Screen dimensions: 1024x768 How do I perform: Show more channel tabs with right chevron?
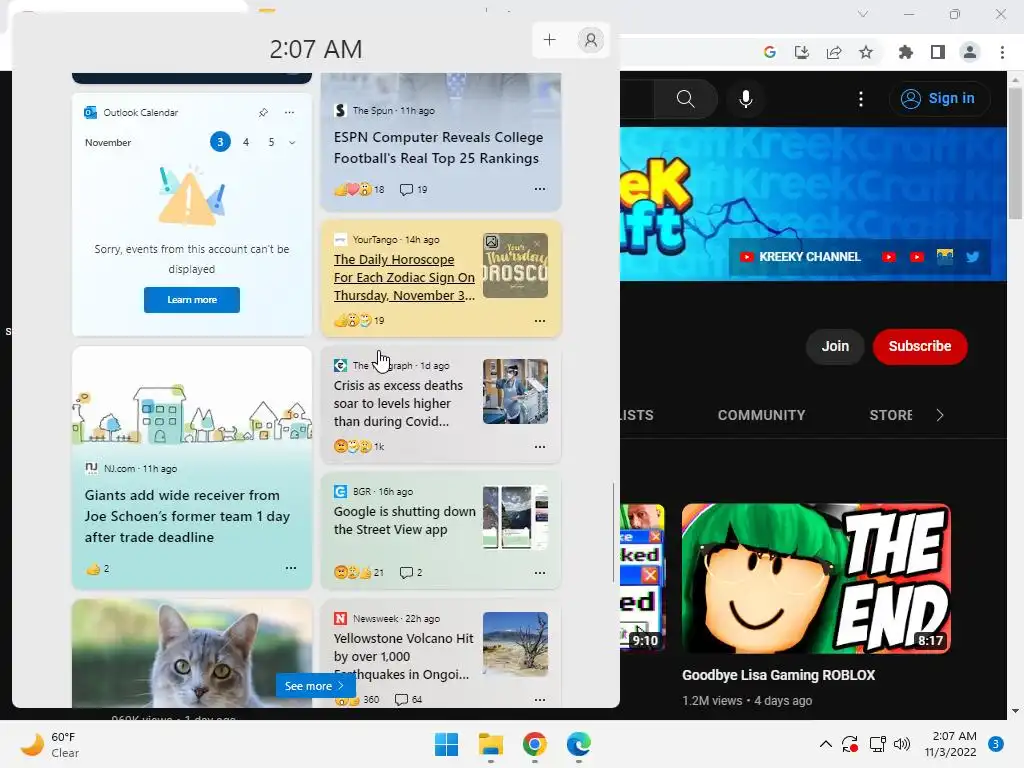[940, 415]
